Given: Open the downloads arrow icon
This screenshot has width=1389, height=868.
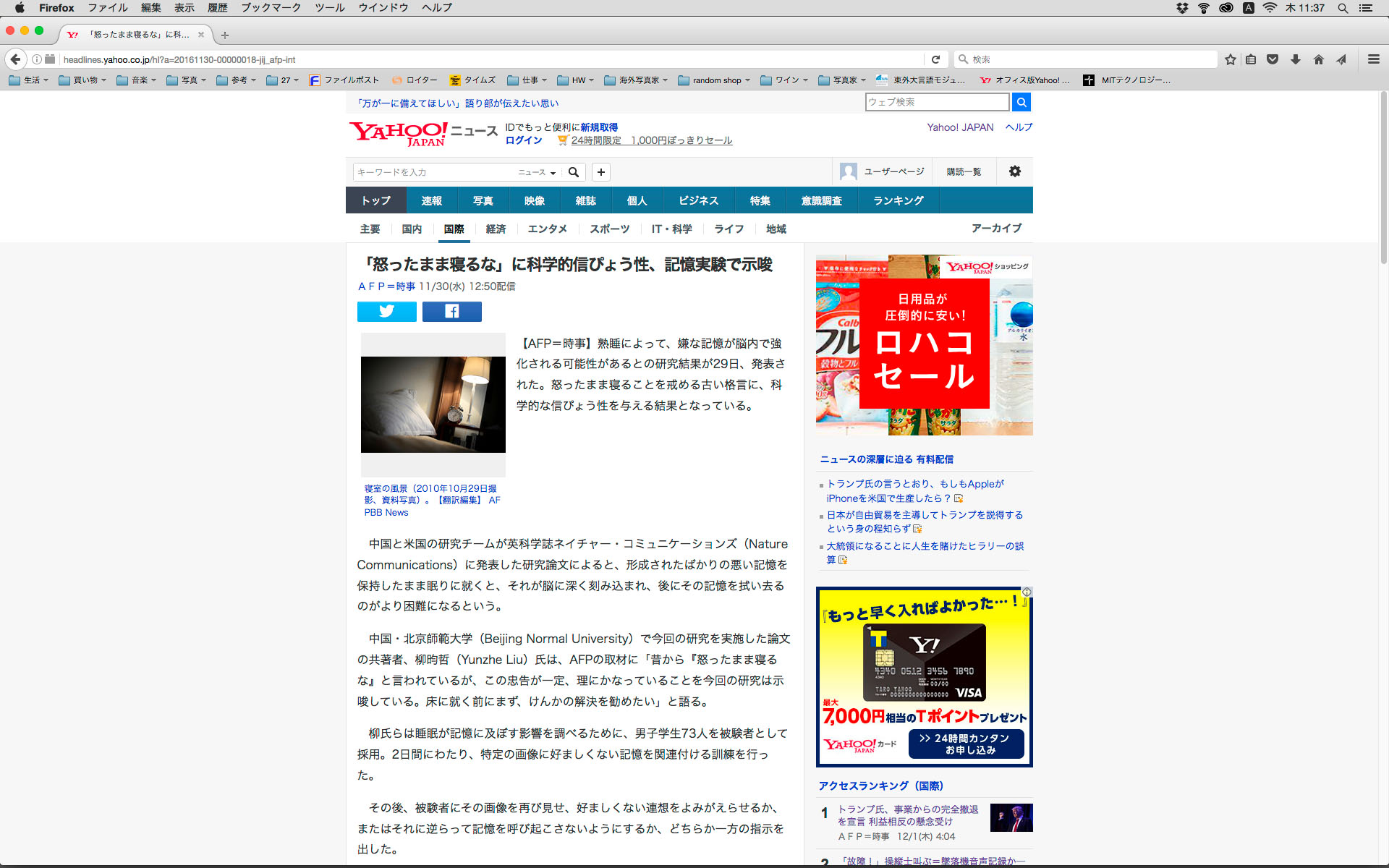Looking at the screenshot, I should coord(1296,59).
